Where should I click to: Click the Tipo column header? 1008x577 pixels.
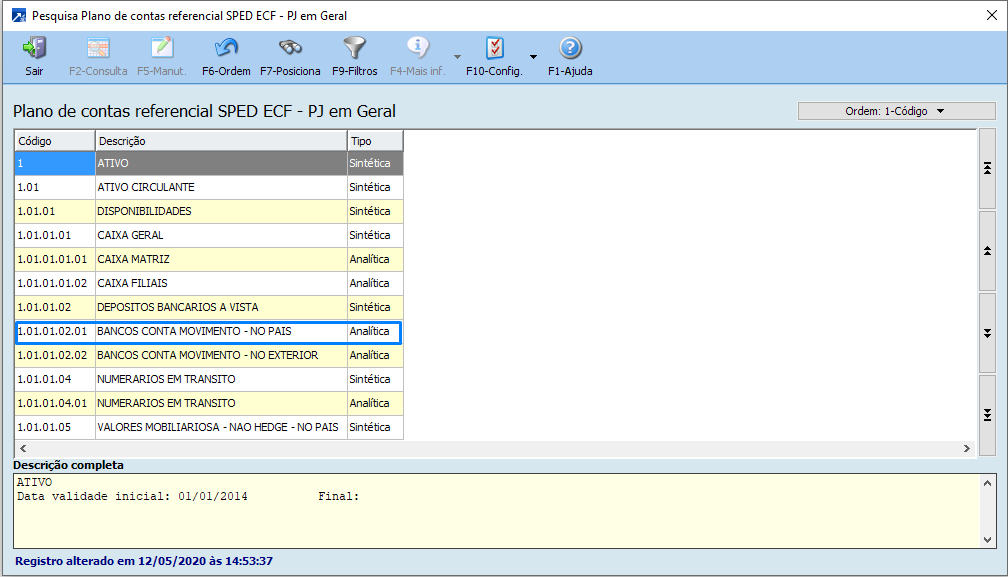[375, 141]
